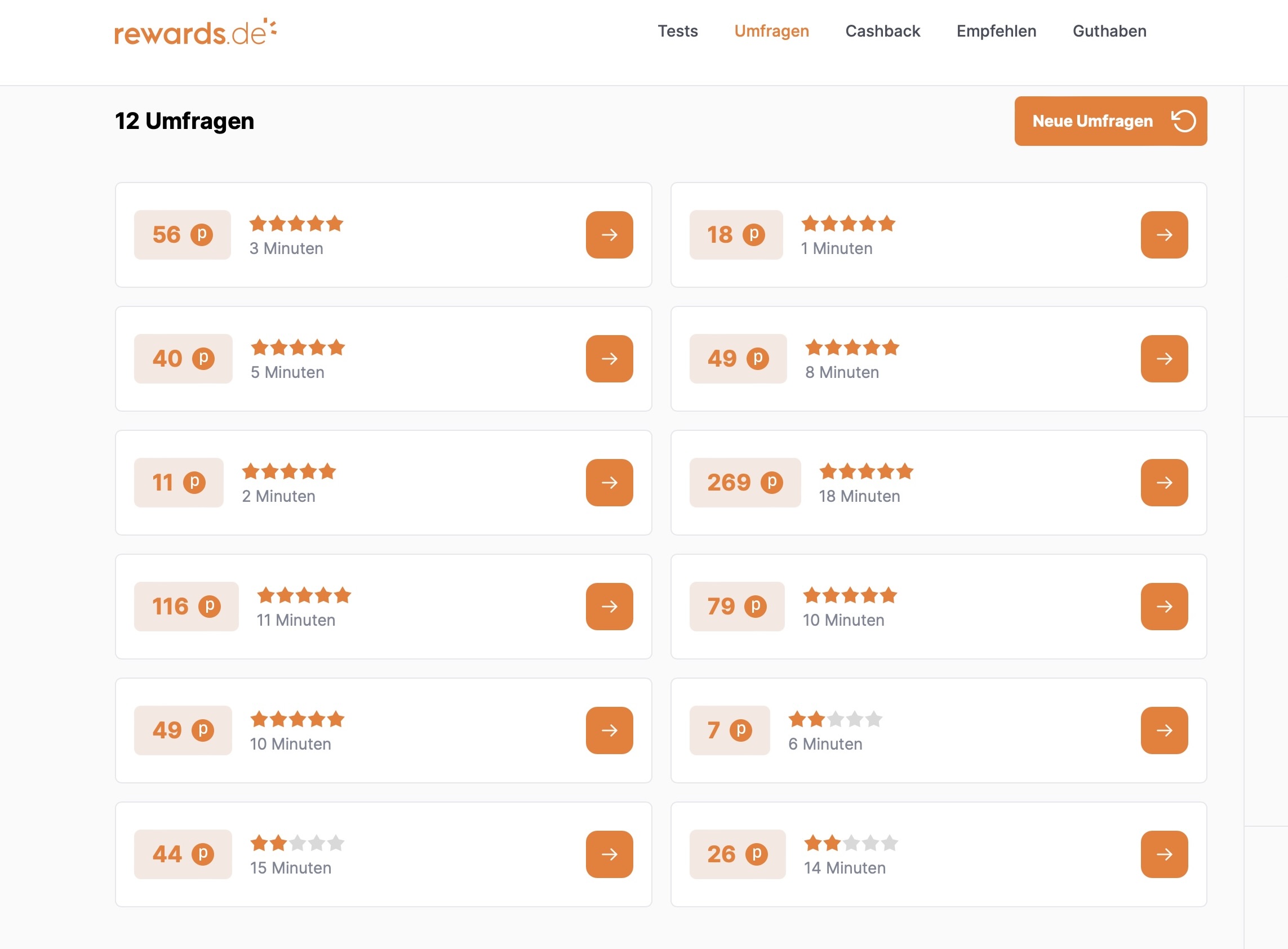This screenshot has height=949, width=1288.
Task: Start the 49 points 10 Minuten survey arrow
Action: (x=609, y=730)
